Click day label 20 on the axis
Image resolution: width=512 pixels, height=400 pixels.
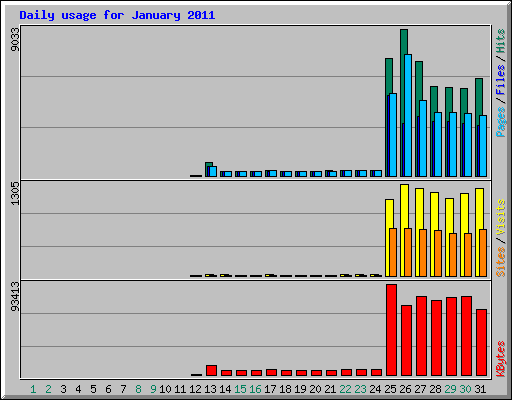[x=315, y=389]
